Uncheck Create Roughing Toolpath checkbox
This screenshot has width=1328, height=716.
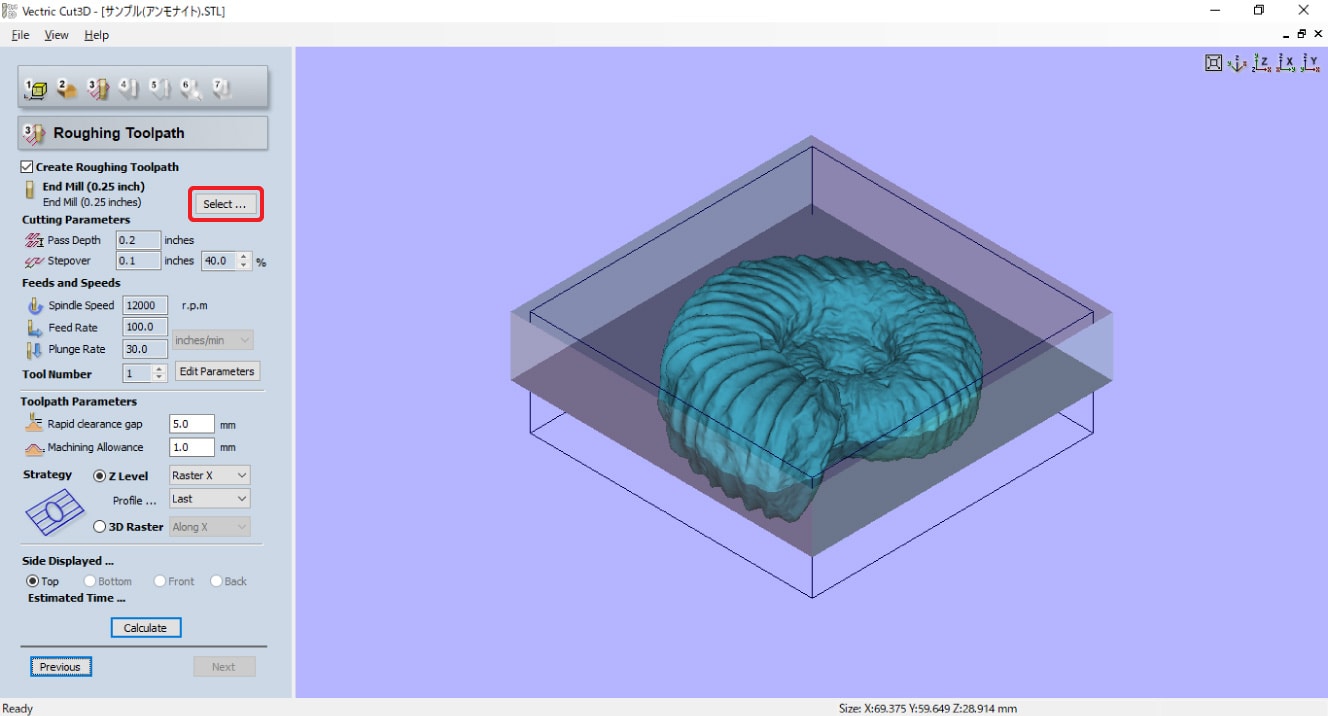coord(27,167)
